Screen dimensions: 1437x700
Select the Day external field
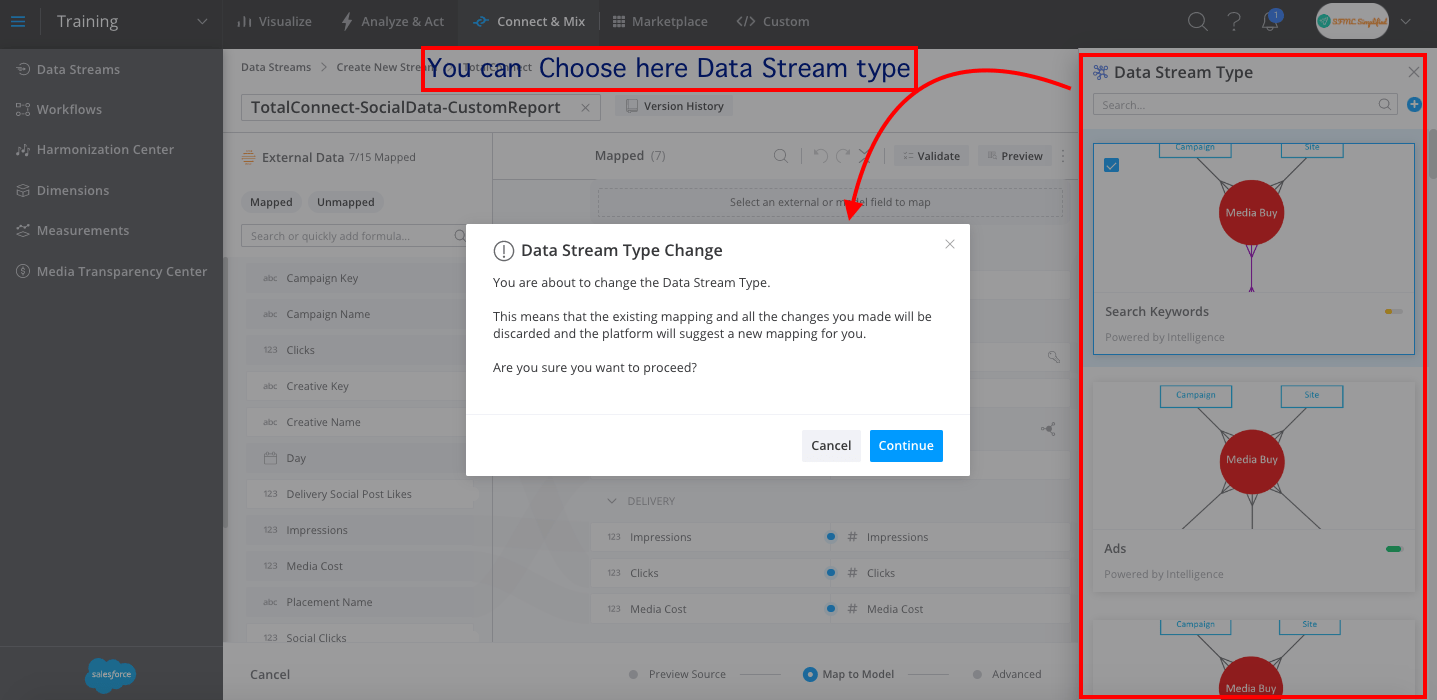[x=360, y=458]
